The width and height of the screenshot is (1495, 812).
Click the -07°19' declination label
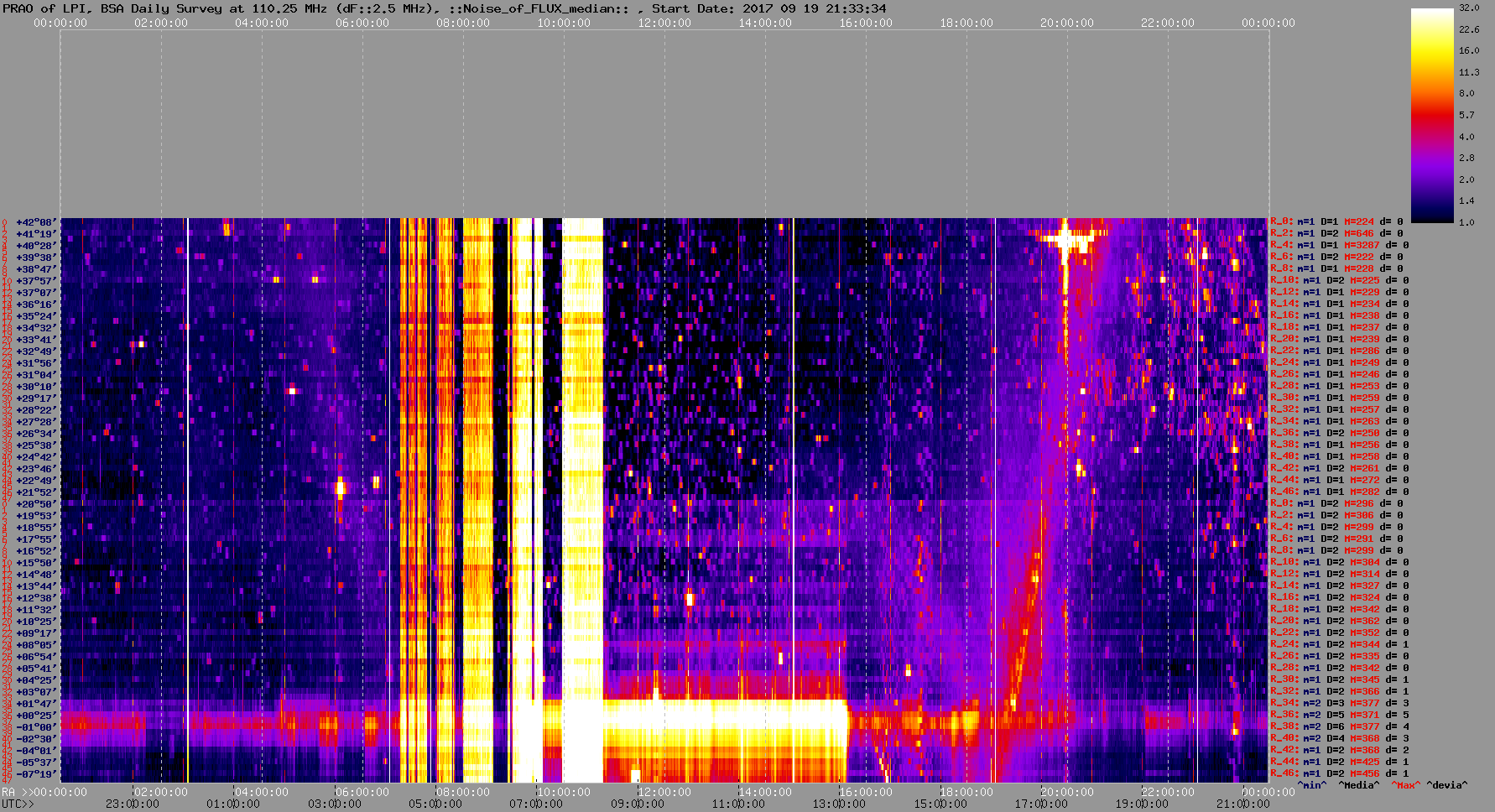[x=36, y=774]
